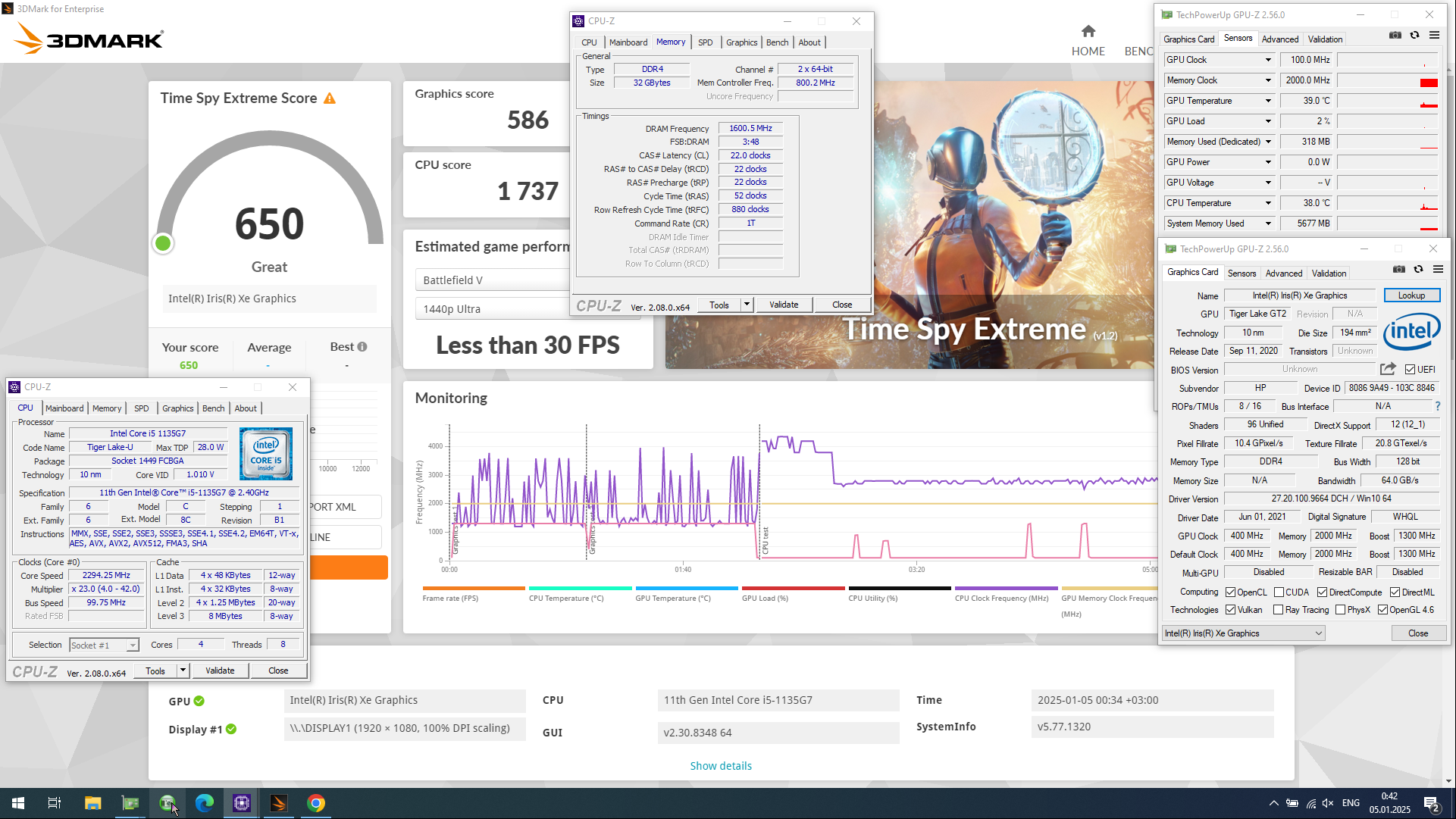
Task: Click the Best info icon
Action: (x=362, y=347)
